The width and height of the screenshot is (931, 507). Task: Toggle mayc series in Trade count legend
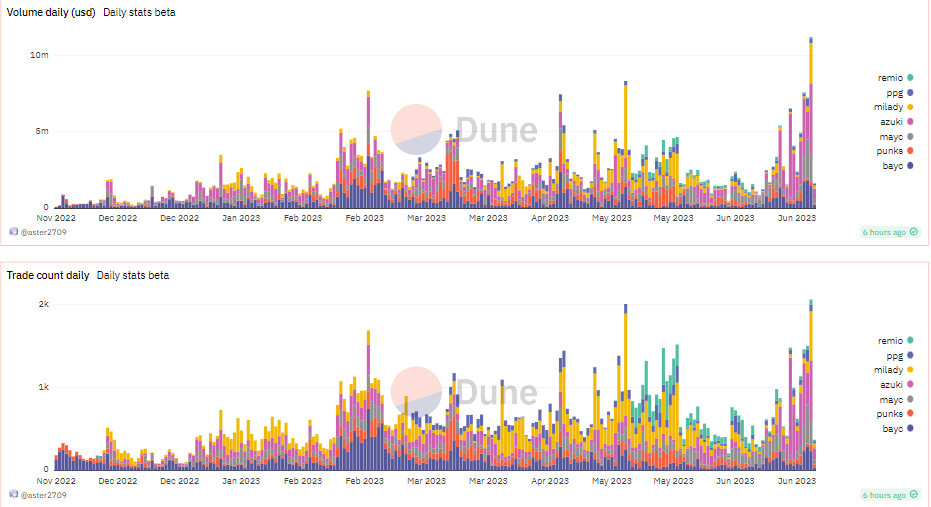pos(896,400)
